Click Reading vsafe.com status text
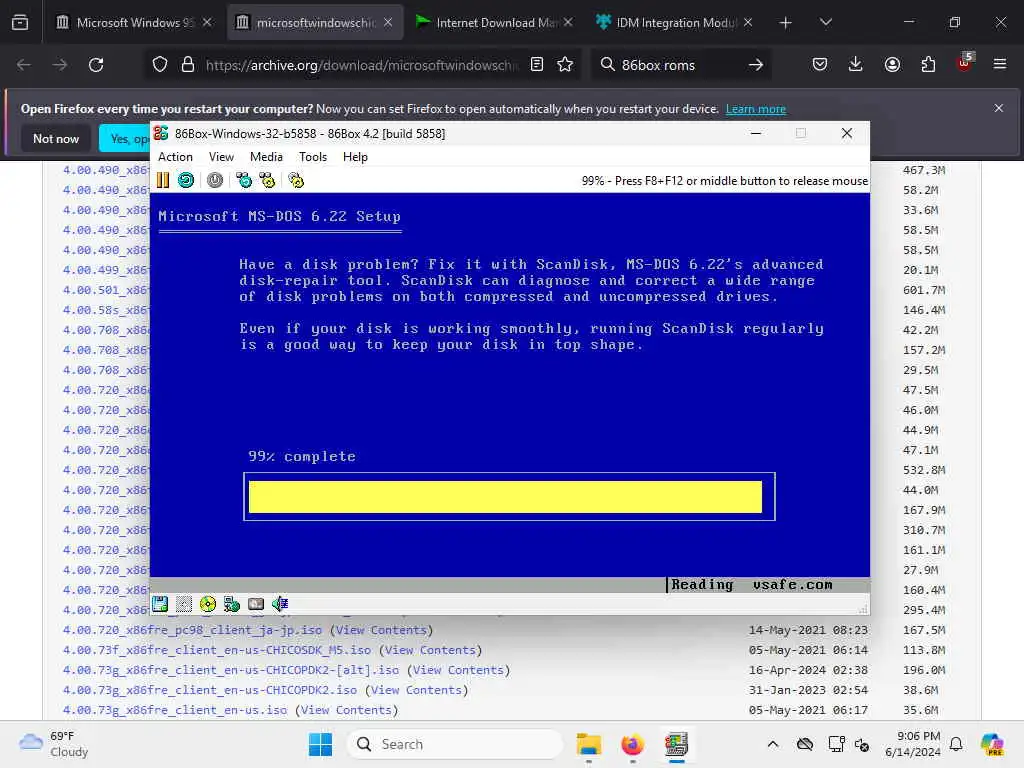Screen dimensions: 1024x768 [752, 584]
